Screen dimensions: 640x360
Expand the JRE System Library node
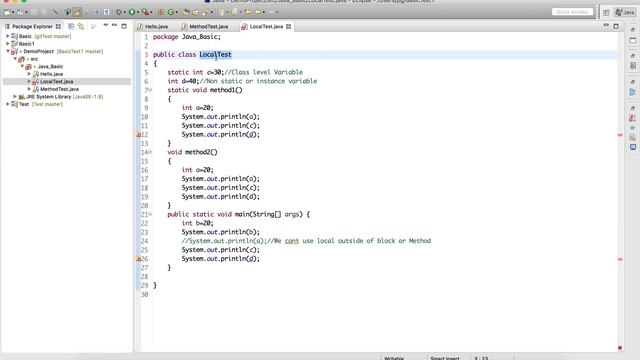(15, 97)
